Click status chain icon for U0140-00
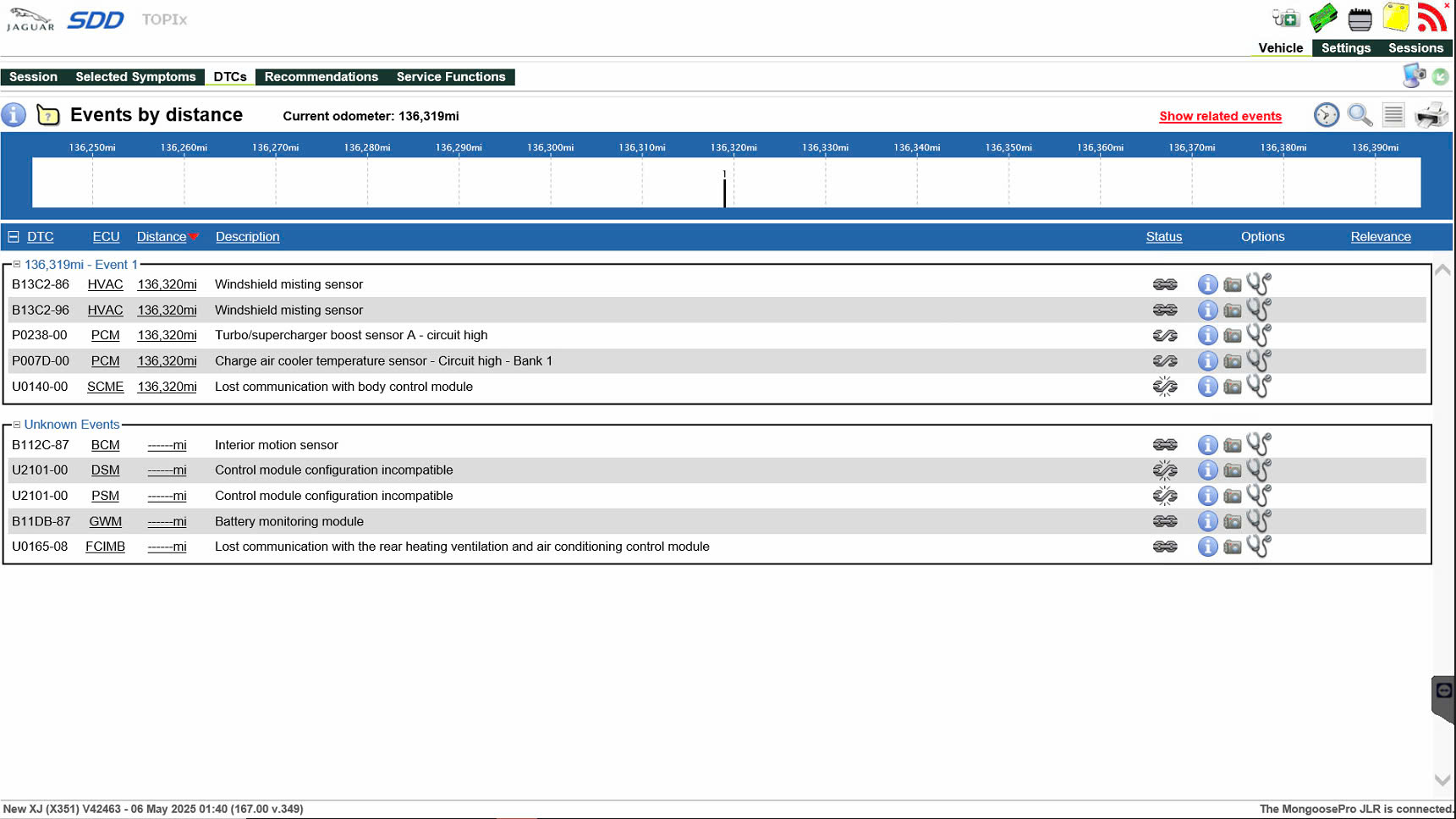This screenshot has height=819, width=1456. pyautogui.click(x=1165, y=387)
